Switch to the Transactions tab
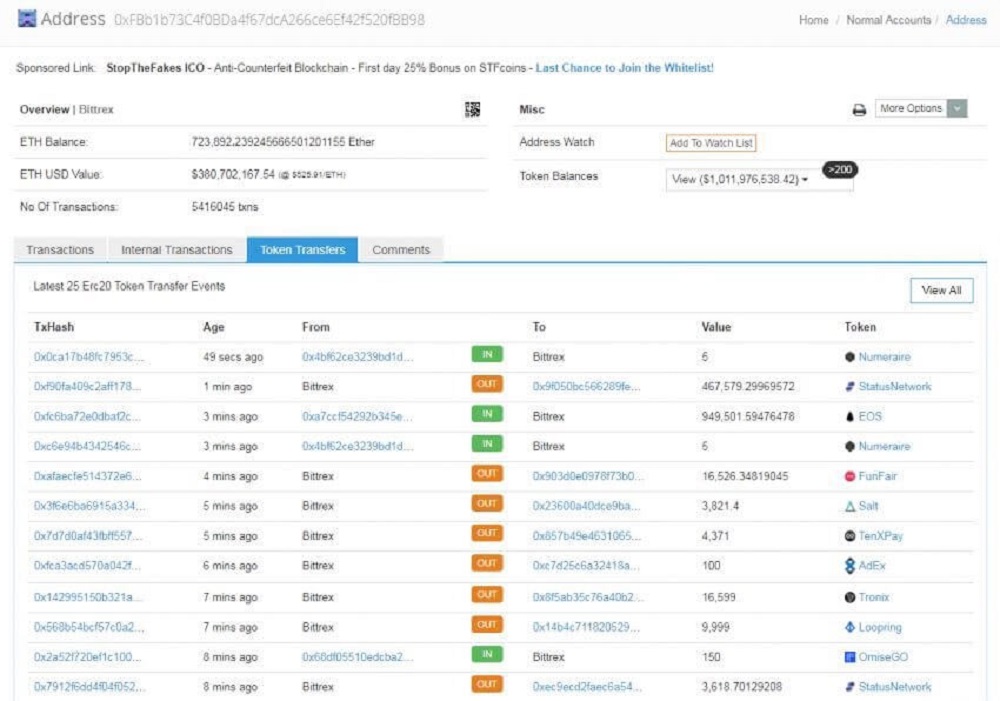 60,249
